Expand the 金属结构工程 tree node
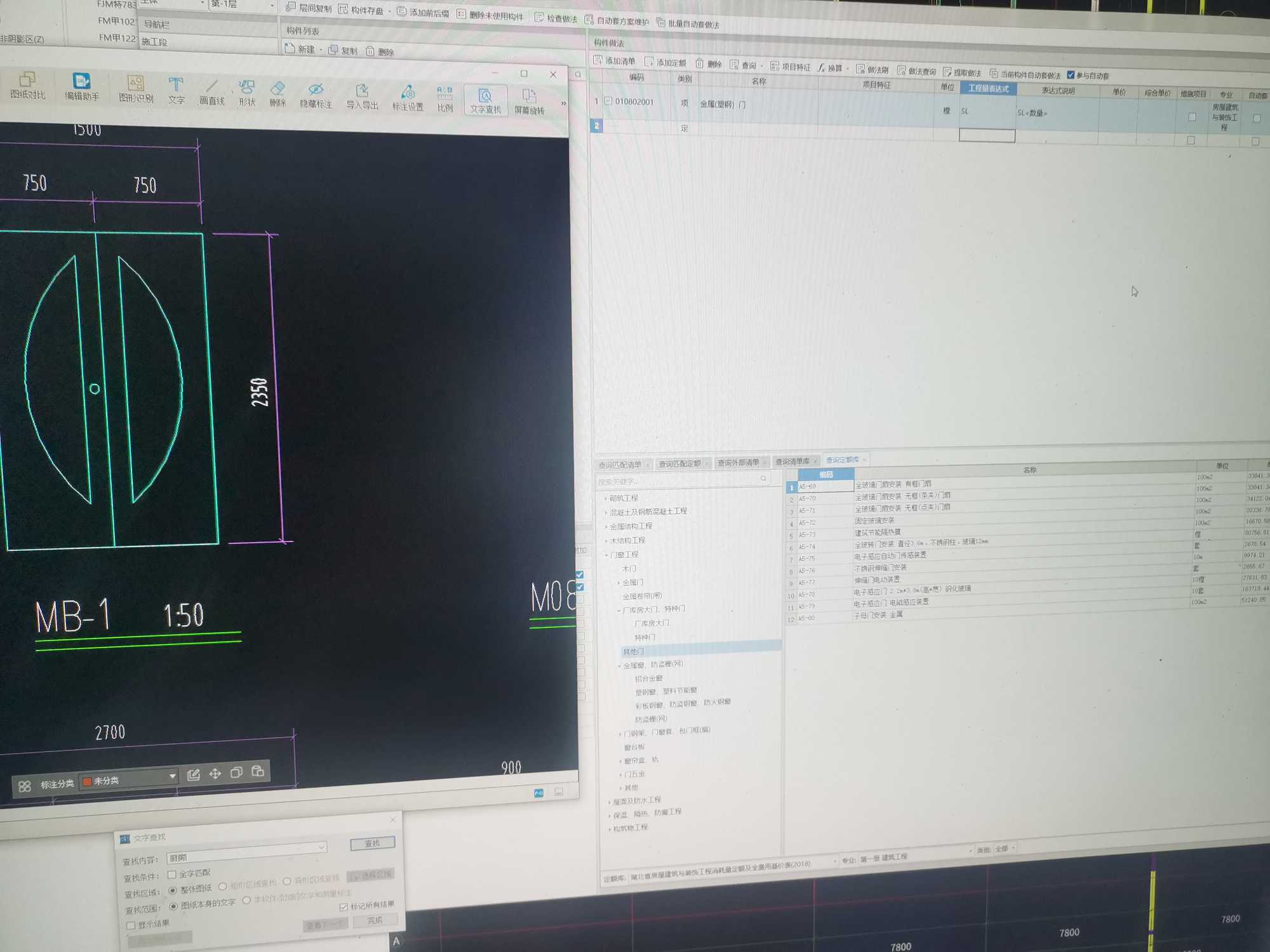Image resolution: width=1270 pixels, height=952 pixels. [x=606, y=526]
